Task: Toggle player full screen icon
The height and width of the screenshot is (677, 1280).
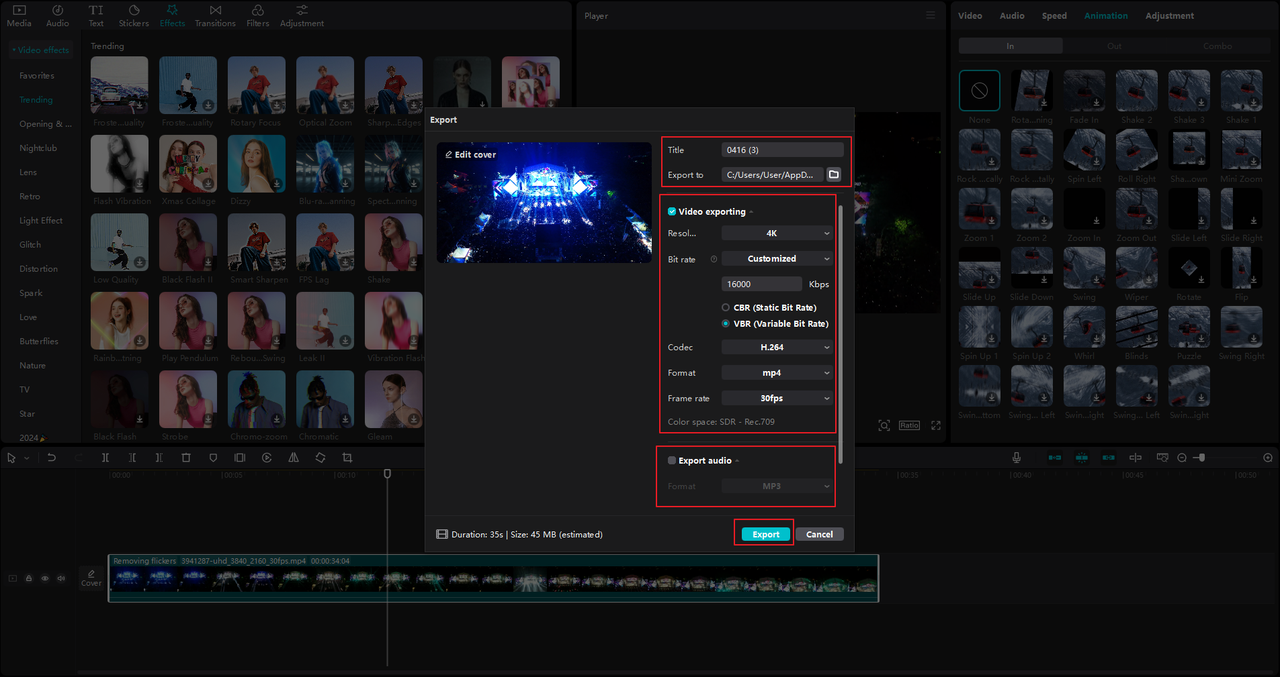Action: [x=936, y=425]
